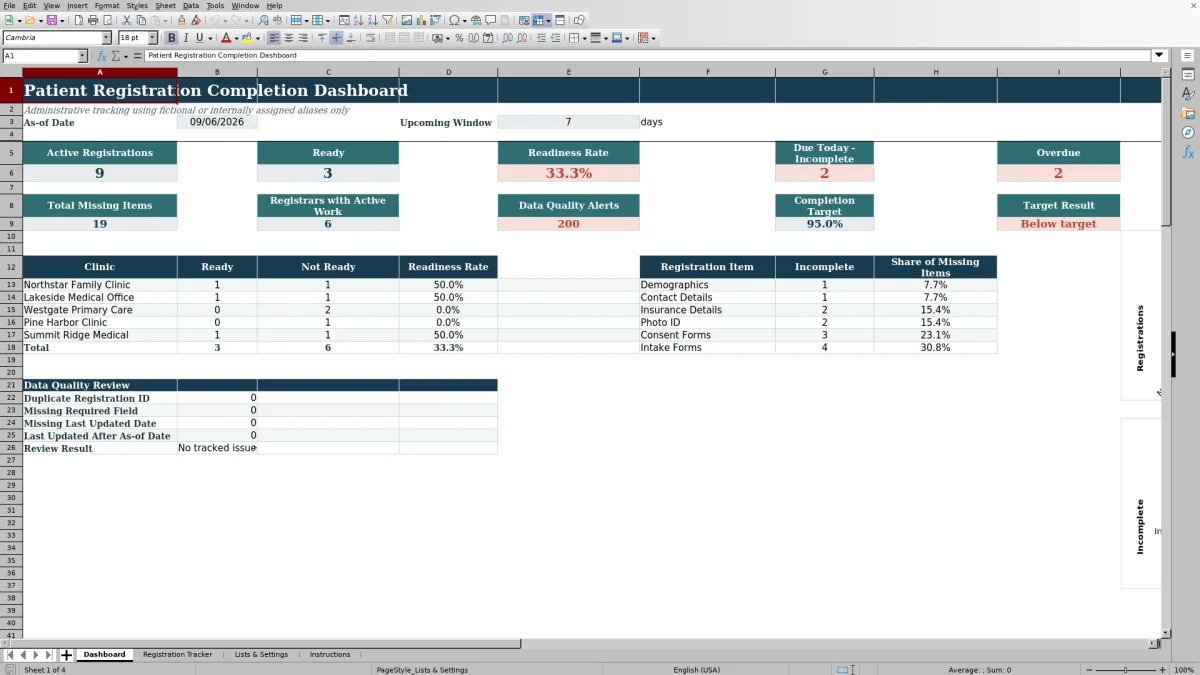Open Find & Replace icon
Viewport: 1200px width, 675px height.
[262, 20]
